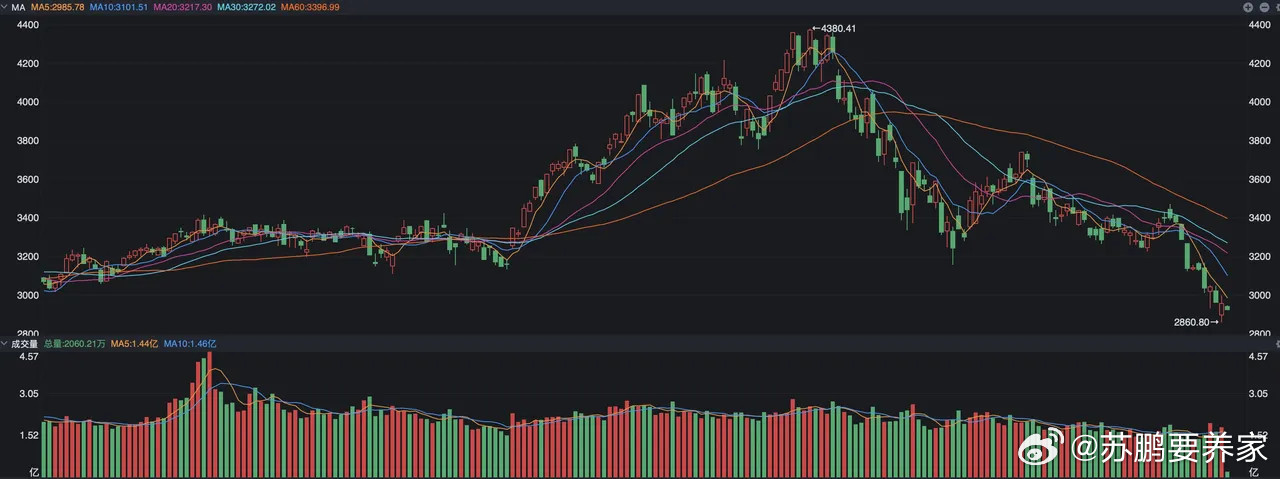Open the MA indicator label
Screen dimensions: 1280x479
(18, 7)
